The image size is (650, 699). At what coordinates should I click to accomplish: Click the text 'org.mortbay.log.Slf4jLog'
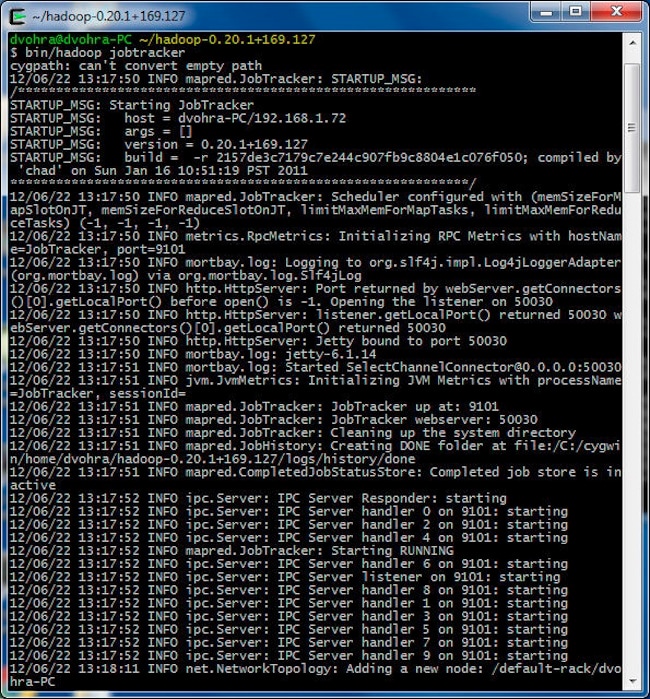269,275
